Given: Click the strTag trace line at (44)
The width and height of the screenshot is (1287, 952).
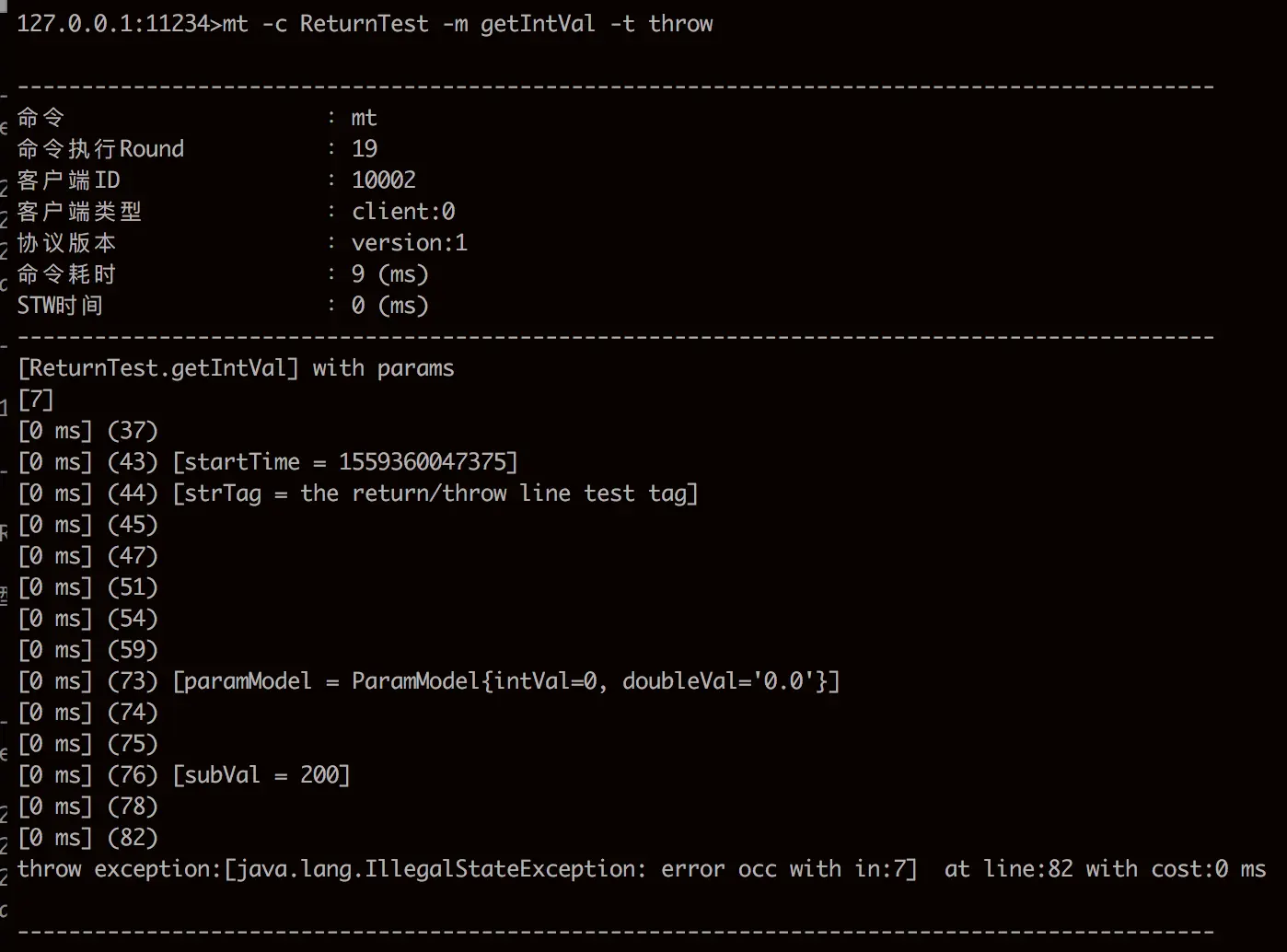Looking at the screenshot, I should point(358,493).
